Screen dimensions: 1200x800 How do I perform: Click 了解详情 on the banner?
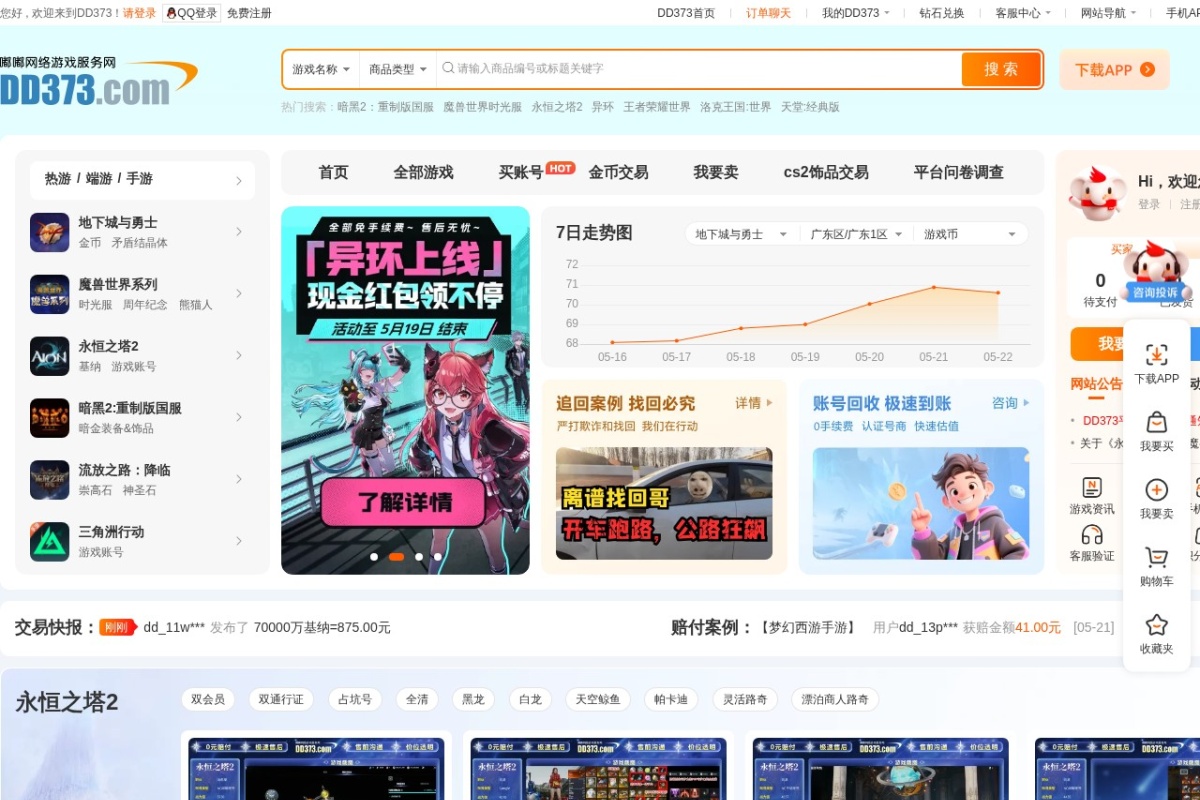click(404, 502)
